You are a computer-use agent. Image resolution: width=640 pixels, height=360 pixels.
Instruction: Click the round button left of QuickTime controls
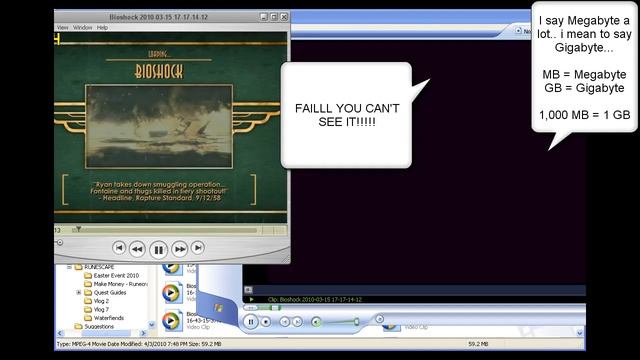[x=60, y=242]
